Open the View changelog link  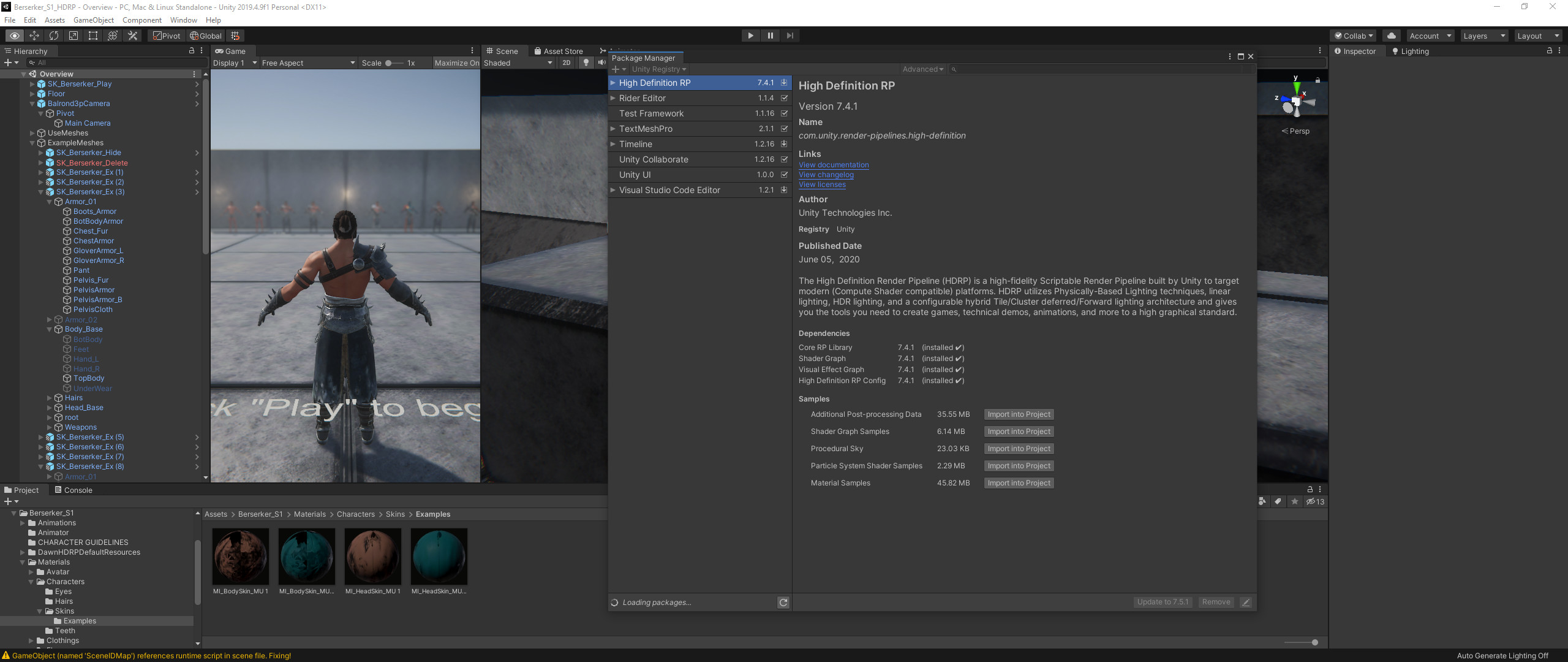[826, 175]
